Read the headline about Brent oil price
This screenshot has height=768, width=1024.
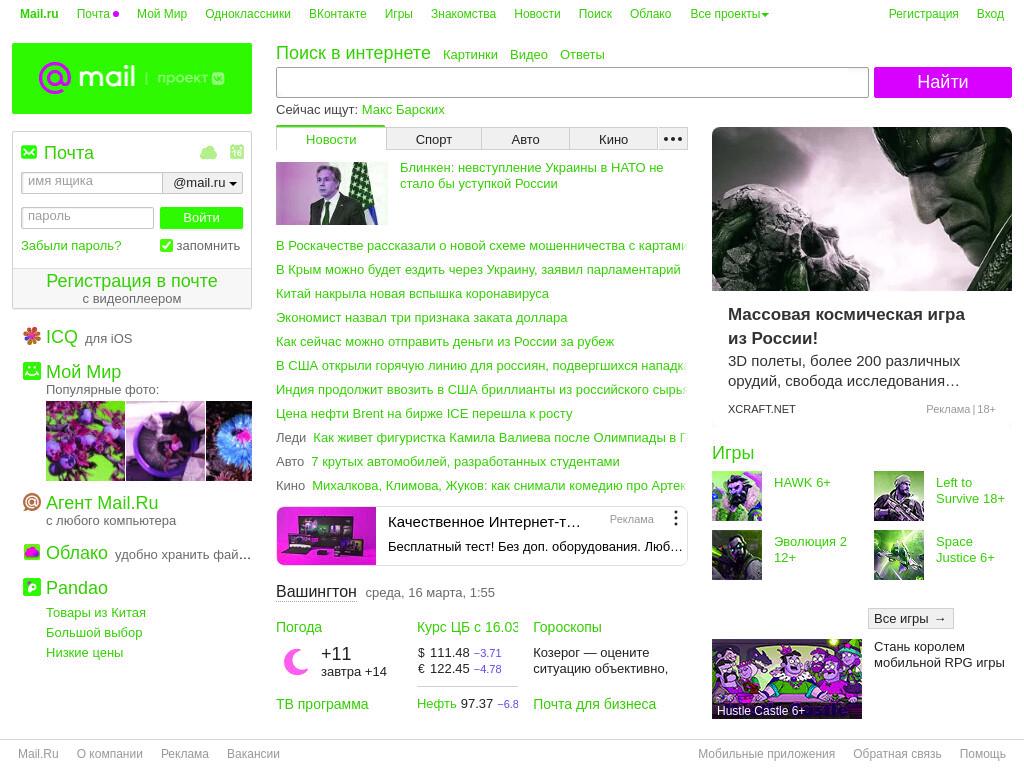[424, 413]
